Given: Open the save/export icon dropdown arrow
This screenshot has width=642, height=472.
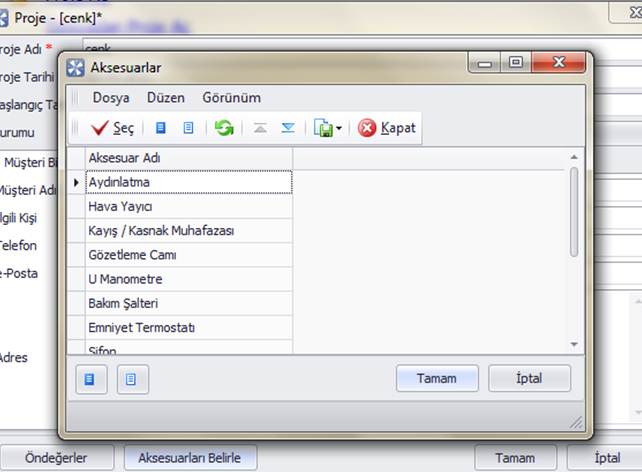Looking at the screenshot, I should coord(339,129).
